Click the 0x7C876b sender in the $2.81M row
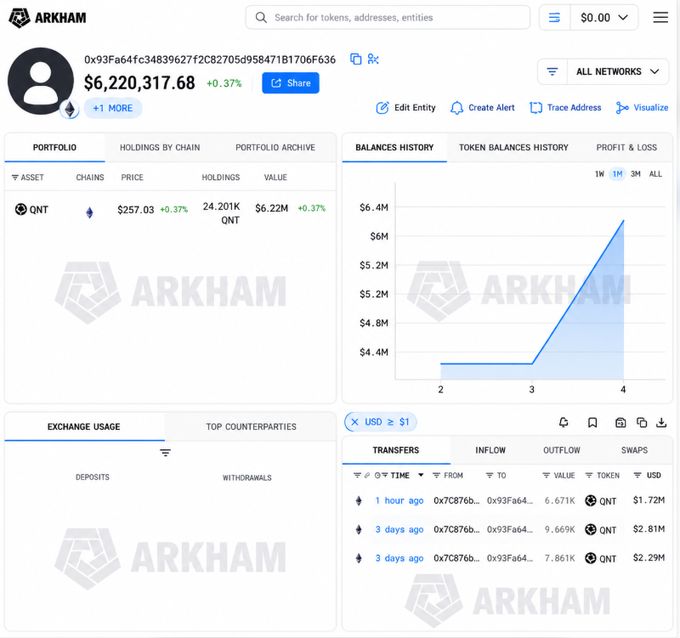 [456, 530]
